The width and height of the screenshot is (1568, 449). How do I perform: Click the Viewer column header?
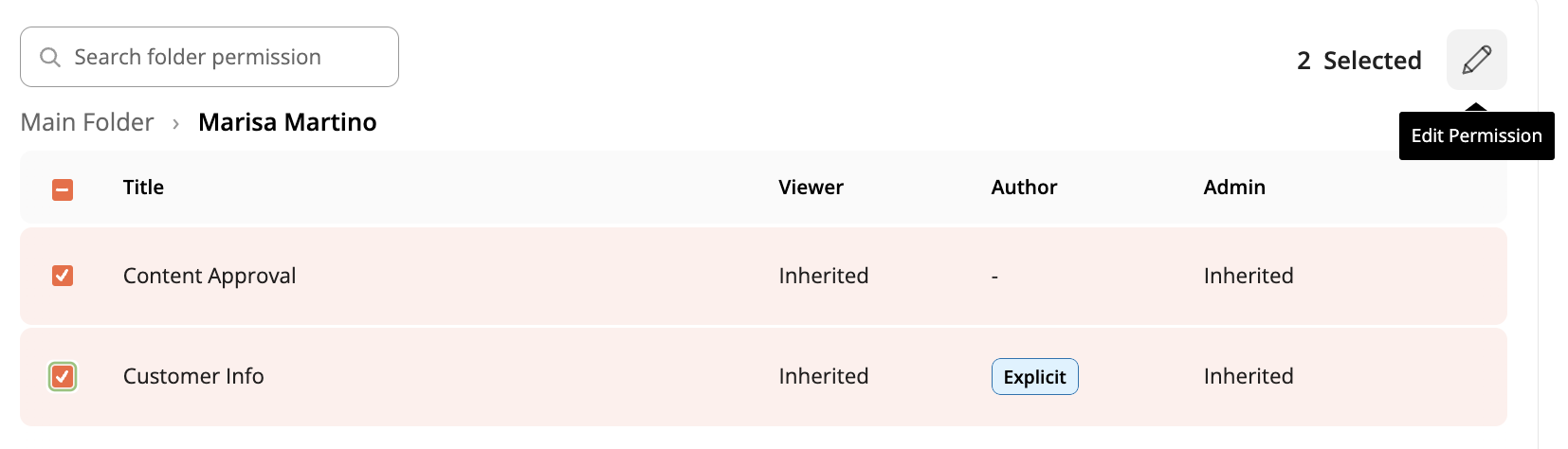811,188
